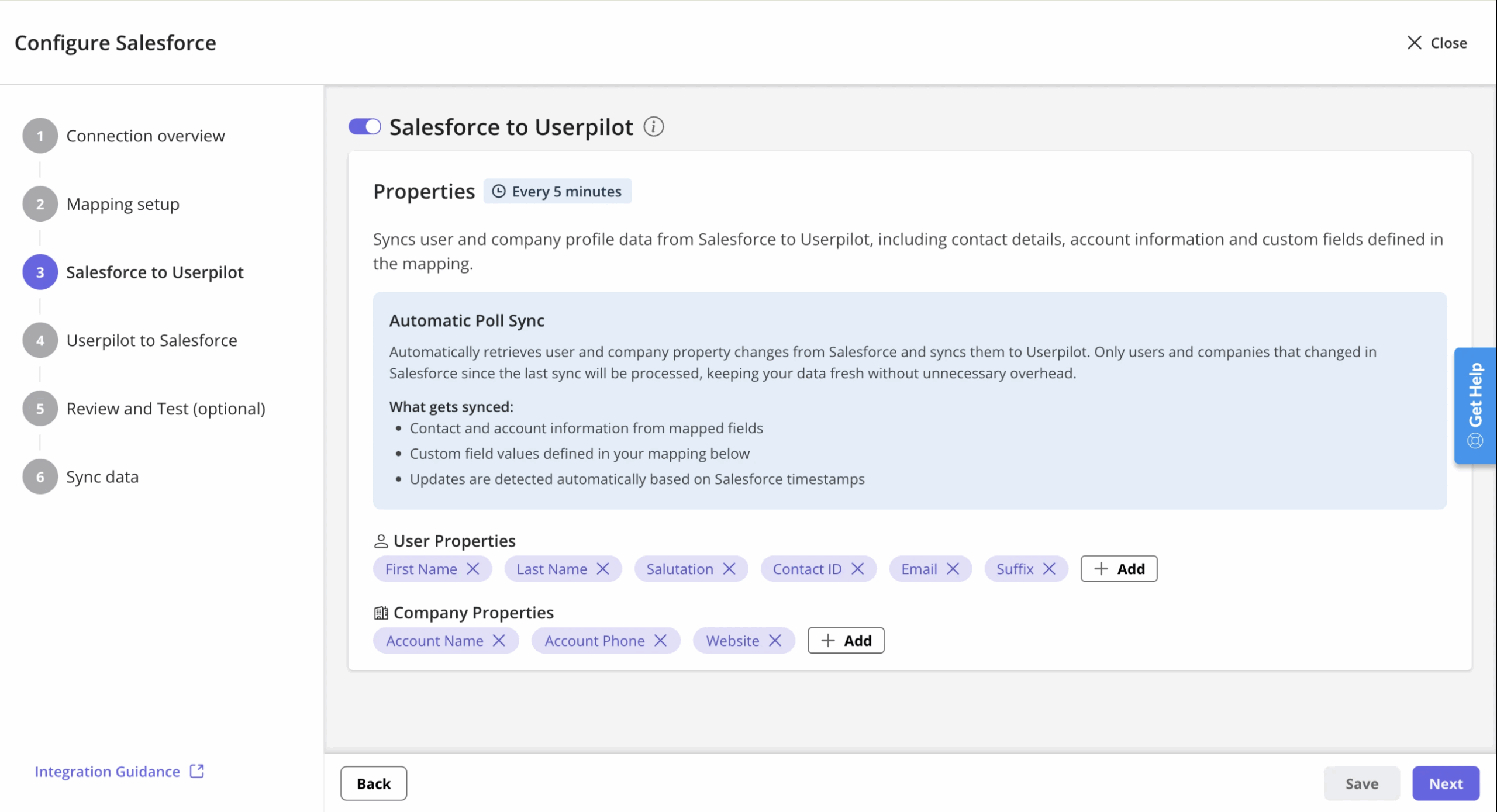Click the Save button
Viewport: 1497px width, 812px height.
[x=1362, y=783]
